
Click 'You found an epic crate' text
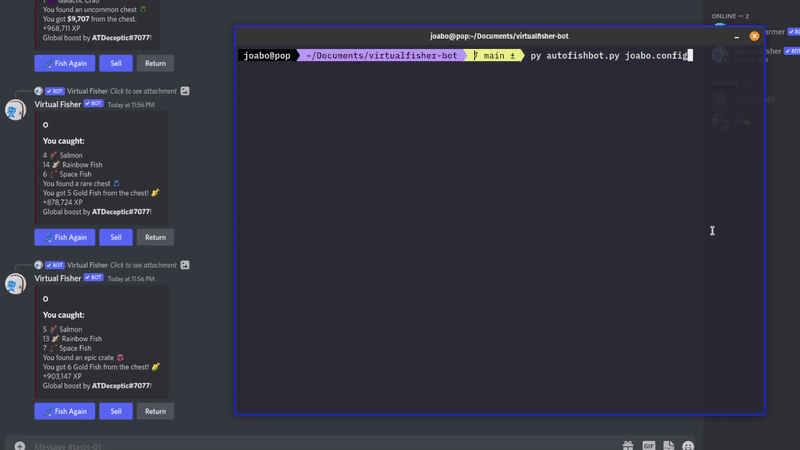click(78, 358)
